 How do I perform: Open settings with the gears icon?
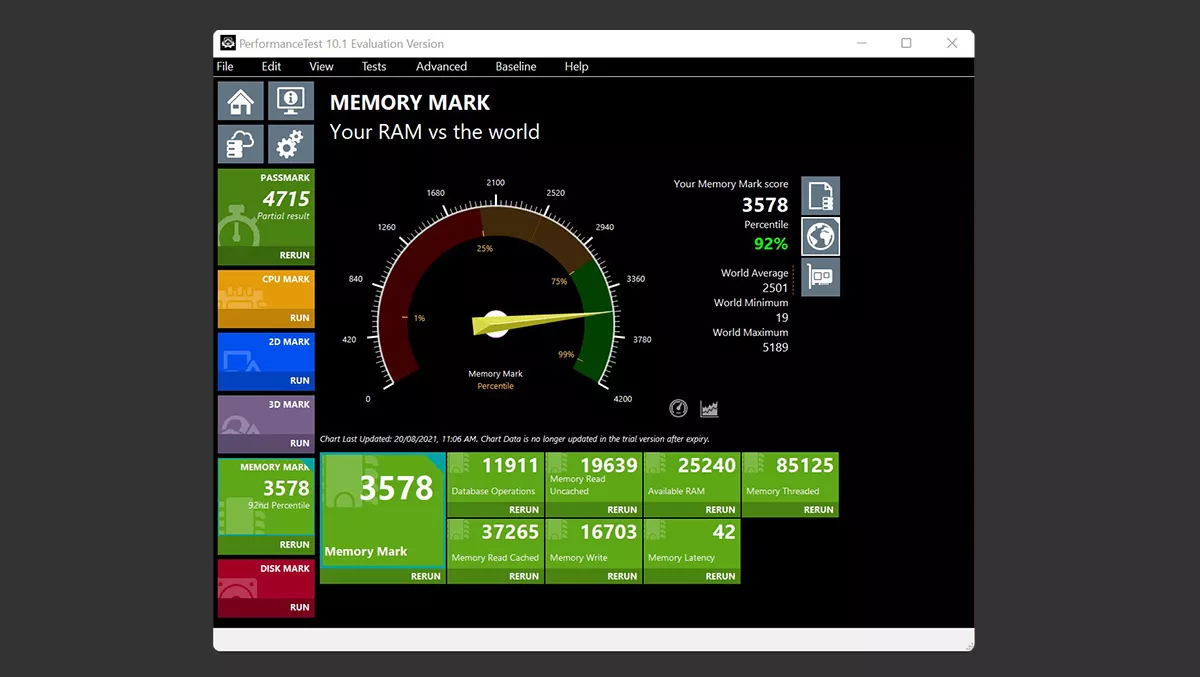click(x=291, y=145)
